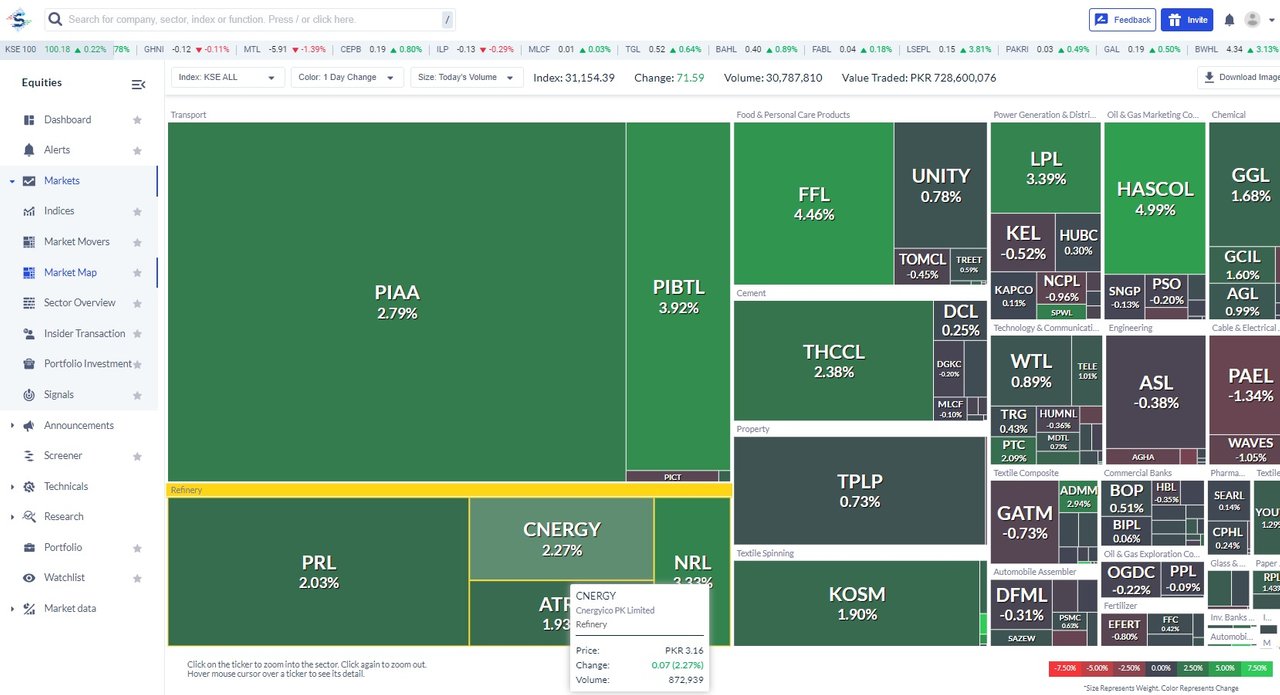Open the Index: KSE ALL dropdown
The image size is (1280, 695).
[x=227, y=77]
